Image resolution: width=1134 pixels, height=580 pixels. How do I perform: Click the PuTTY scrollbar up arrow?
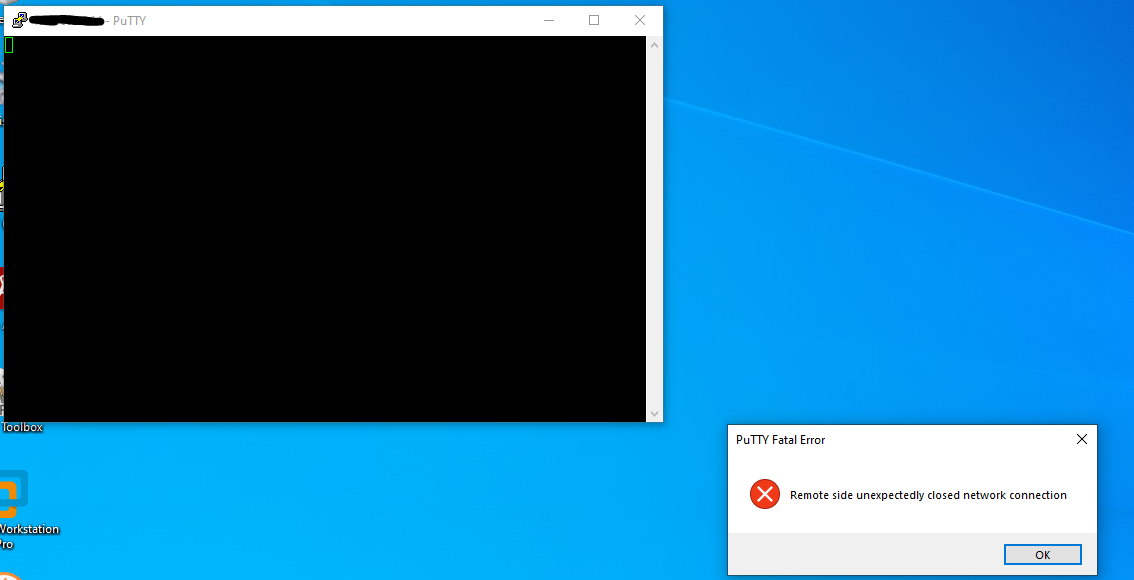pyautogui.click(x=654, y=45)
